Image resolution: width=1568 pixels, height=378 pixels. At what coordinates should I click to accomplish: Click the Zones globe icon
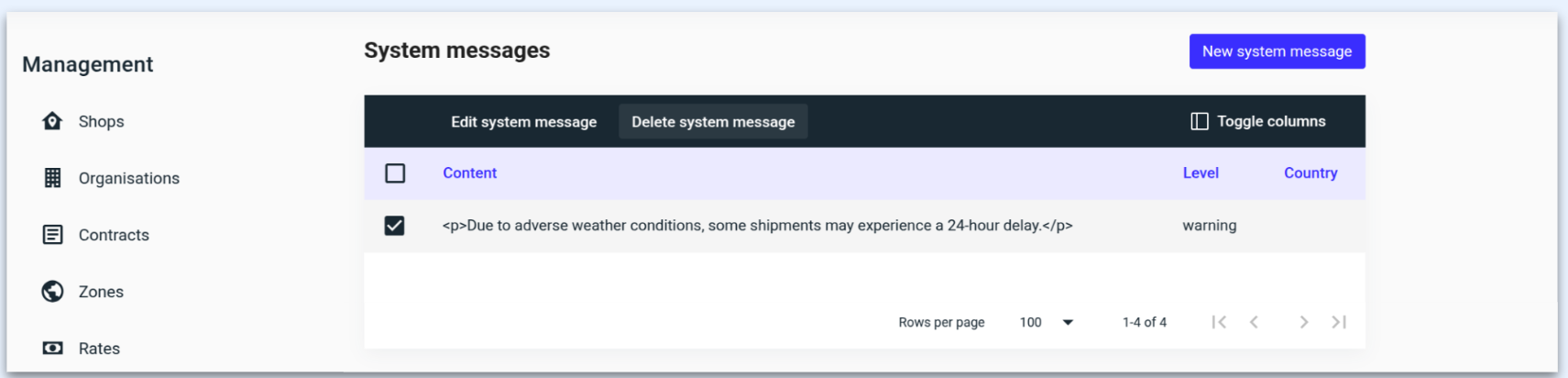tap(52, 292)
